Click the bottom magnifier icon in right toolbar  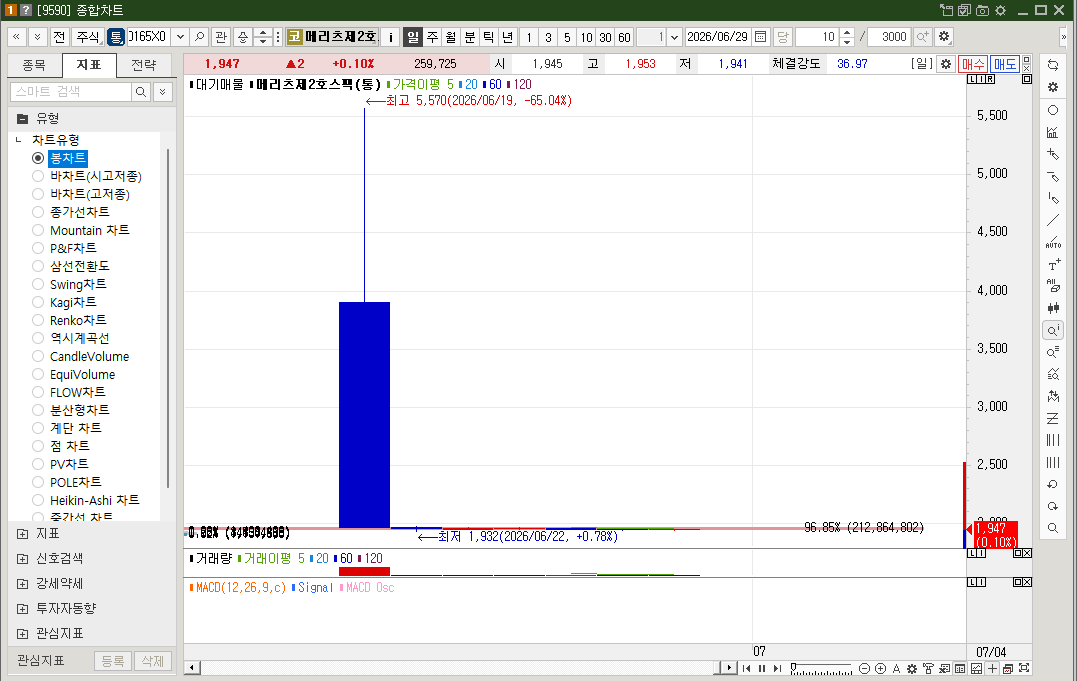click(1053, 528)
